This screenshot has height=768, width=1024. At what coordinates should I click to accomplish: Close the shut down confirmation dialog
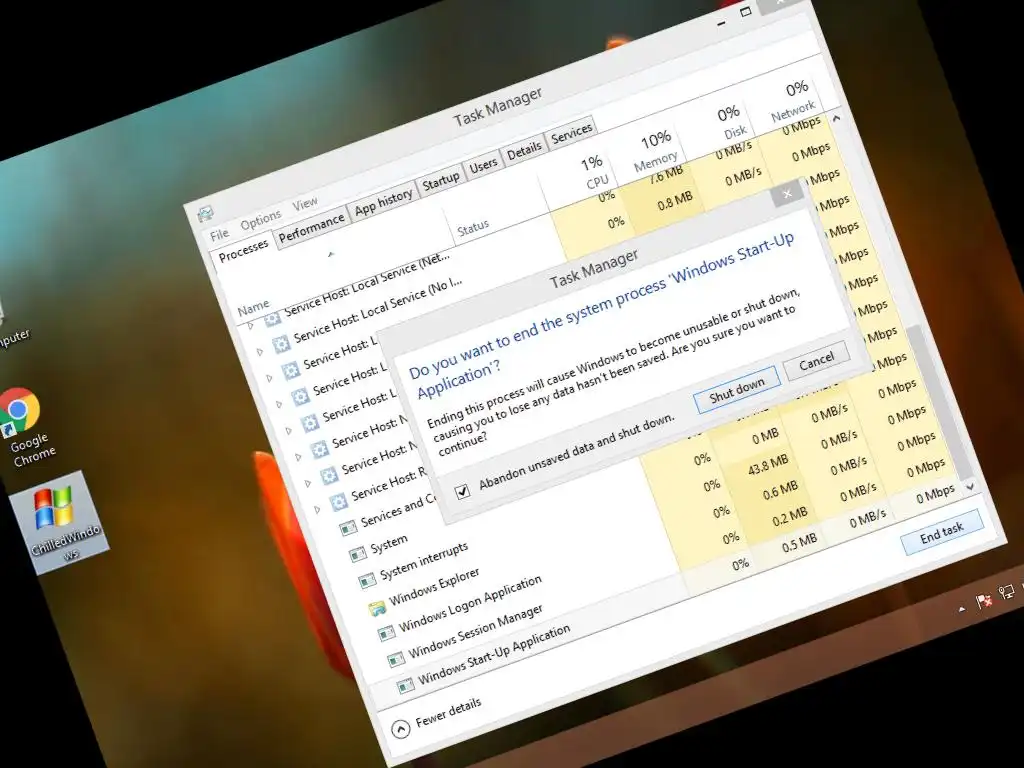click(787, 194)
